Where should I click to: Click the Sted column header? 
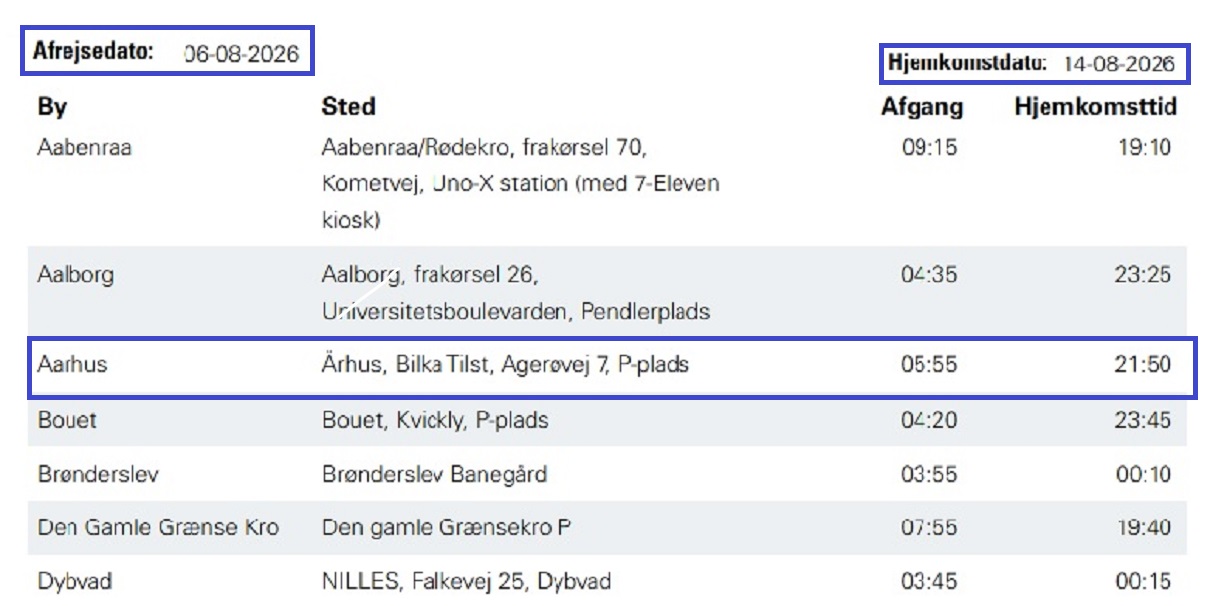point(348,106)
